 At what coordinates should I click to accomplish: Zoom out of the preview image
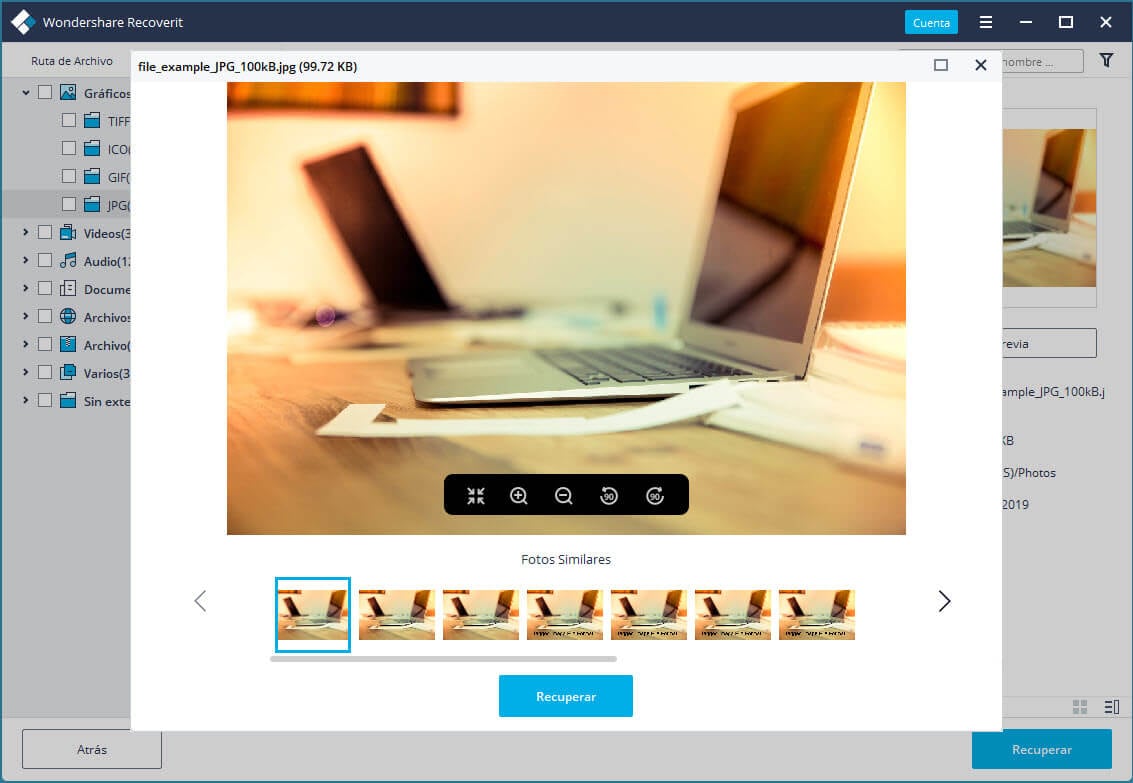point(564,496)
